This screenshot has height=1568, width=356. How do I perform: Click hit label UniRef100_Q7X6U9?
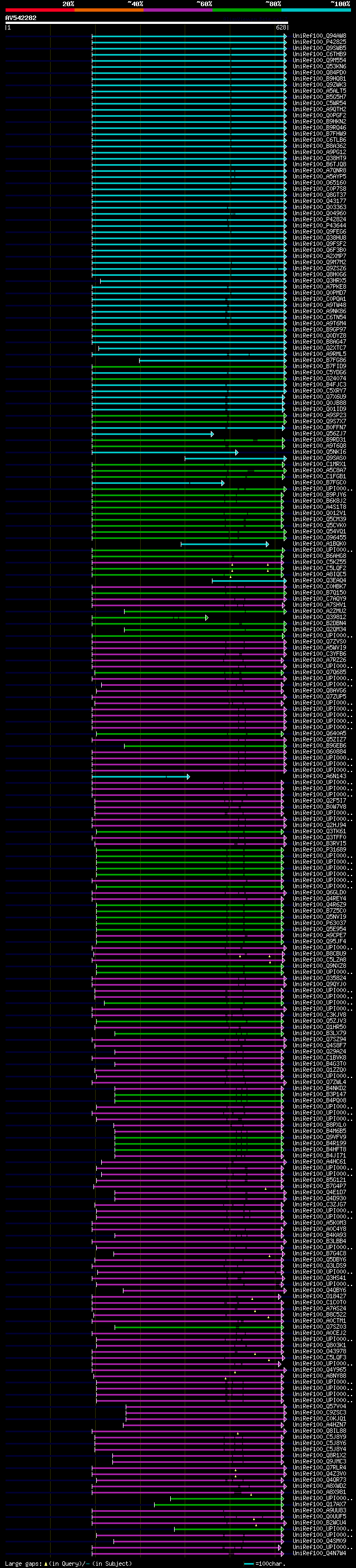pos(319,397)
